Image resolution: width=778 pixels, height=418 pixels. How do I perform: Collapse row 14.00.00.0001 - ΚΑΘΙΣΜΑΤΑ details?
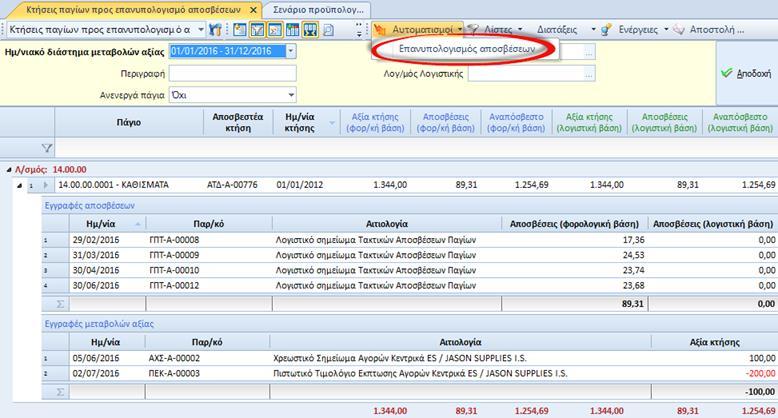(x=19, y=185)
